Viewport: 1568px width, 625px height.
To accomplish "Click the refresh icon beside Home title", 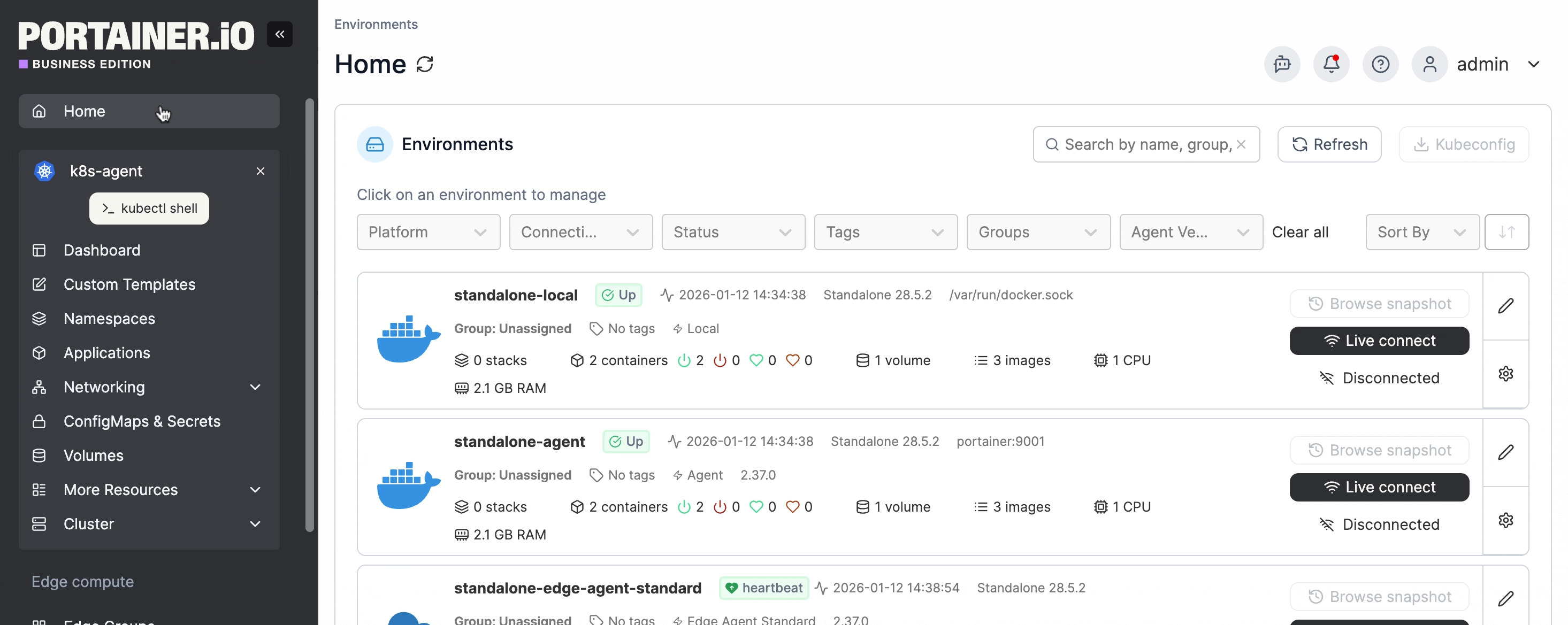I will [424, 64].
